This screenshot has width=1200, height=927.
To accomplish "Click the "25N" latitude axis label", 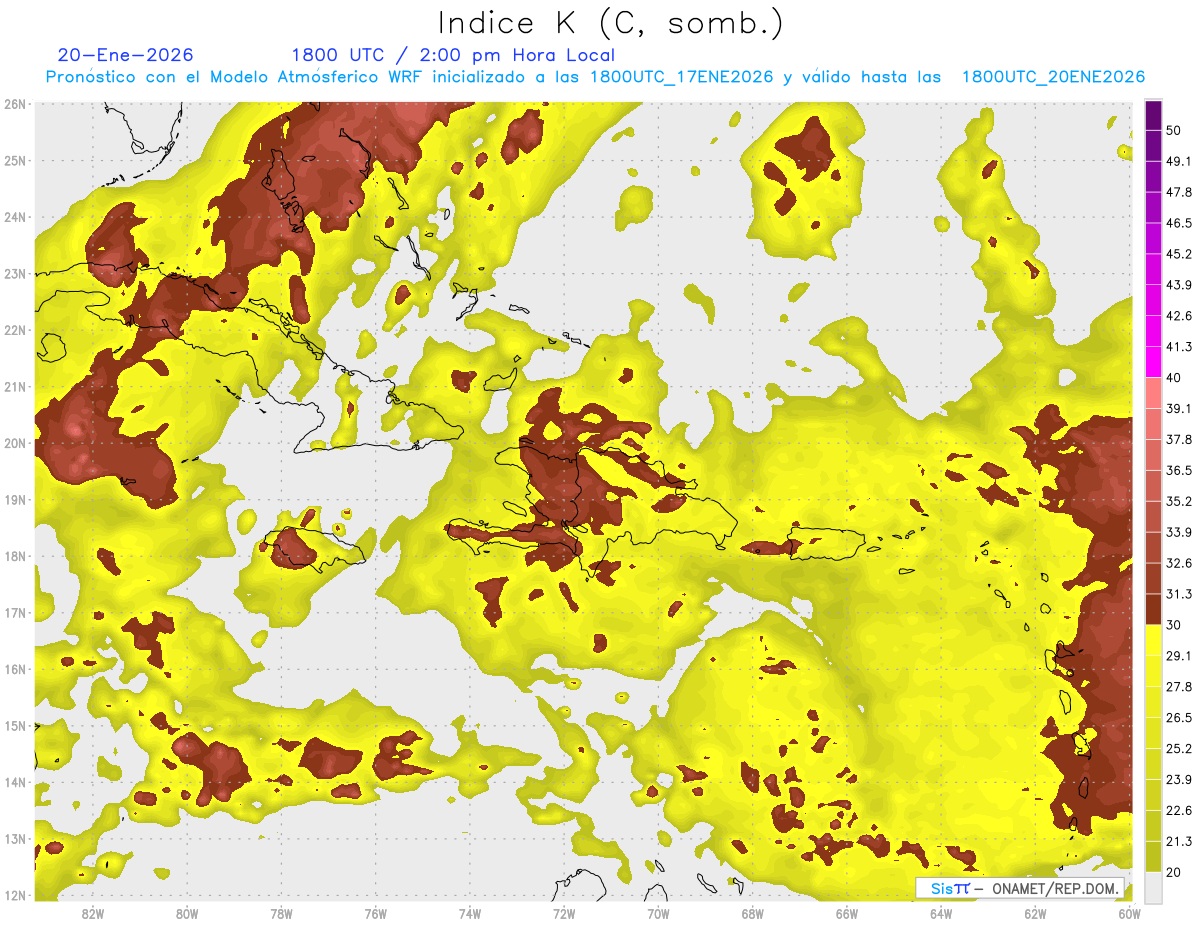I will (x=15, y=161).
